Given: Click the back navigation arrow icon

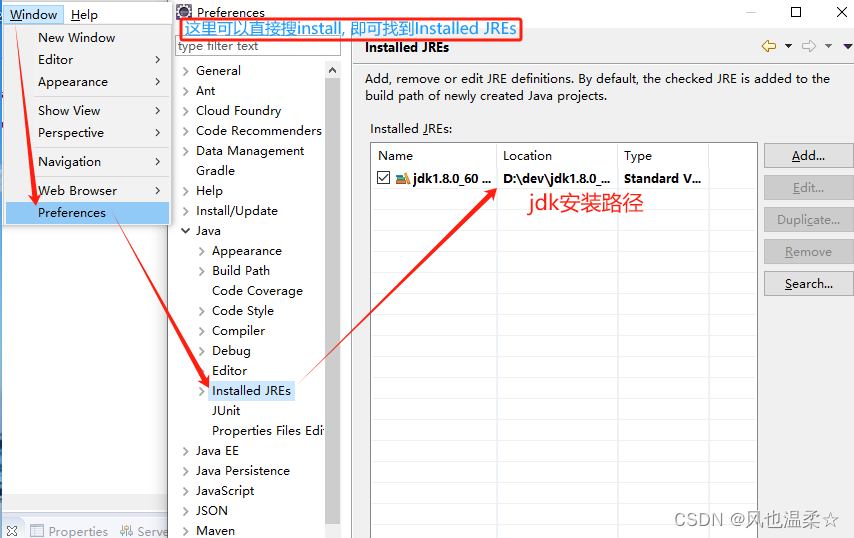Looking at the screenshot, I should click(768, 46).
